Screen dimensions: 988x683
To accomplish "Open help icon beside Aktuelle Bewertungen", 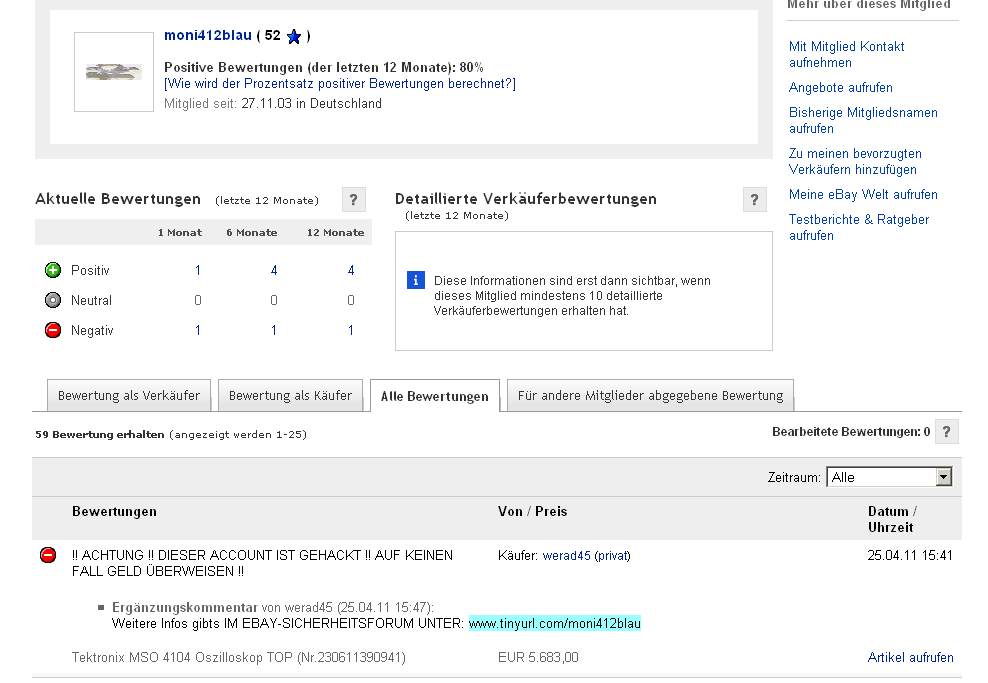I will tap(353, 200).
